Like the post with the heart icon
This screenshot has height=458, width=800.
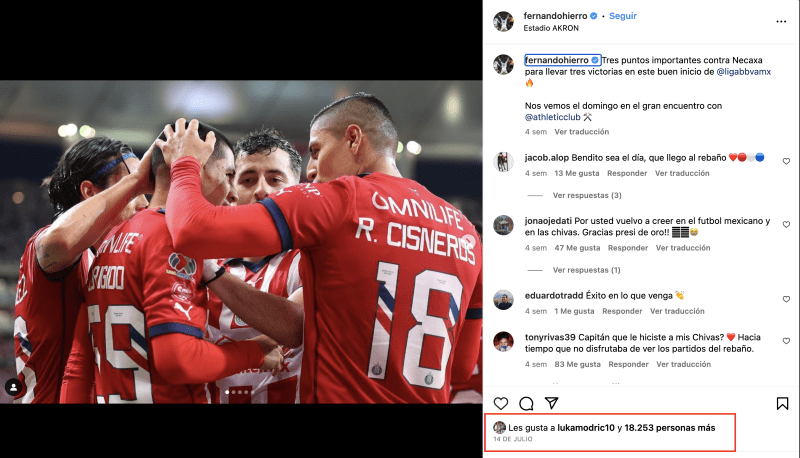tap(501, 403)
